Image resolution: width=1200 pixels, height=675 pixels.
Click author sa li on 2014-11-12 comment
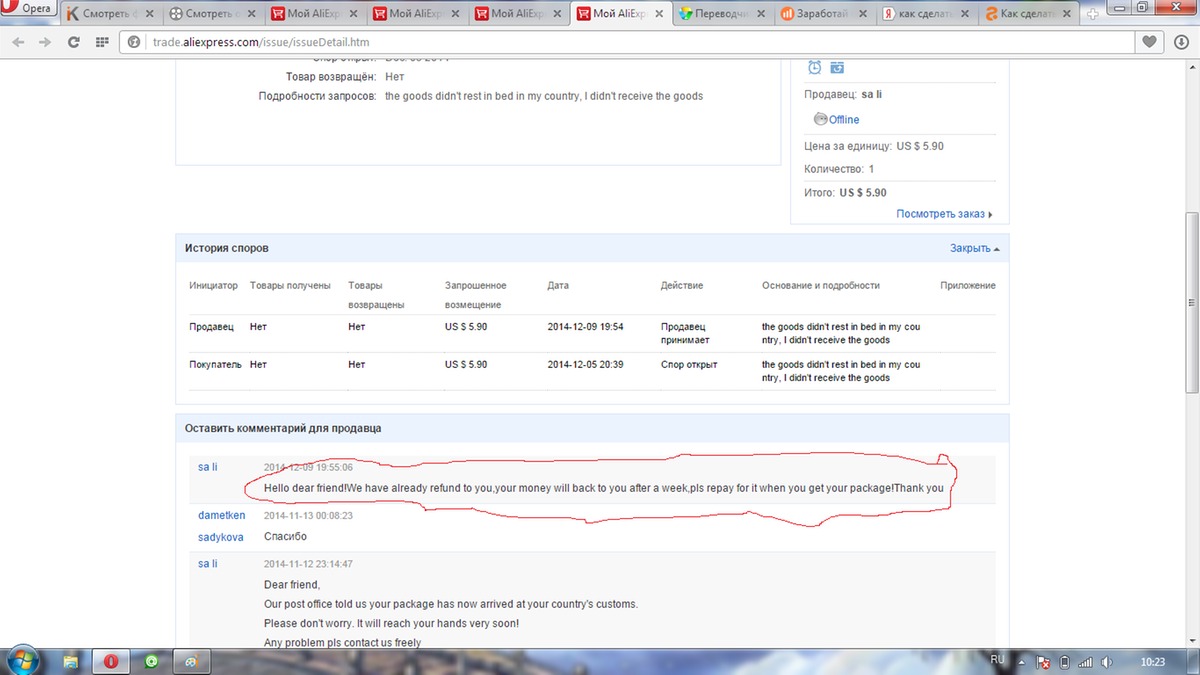(208, 564)
